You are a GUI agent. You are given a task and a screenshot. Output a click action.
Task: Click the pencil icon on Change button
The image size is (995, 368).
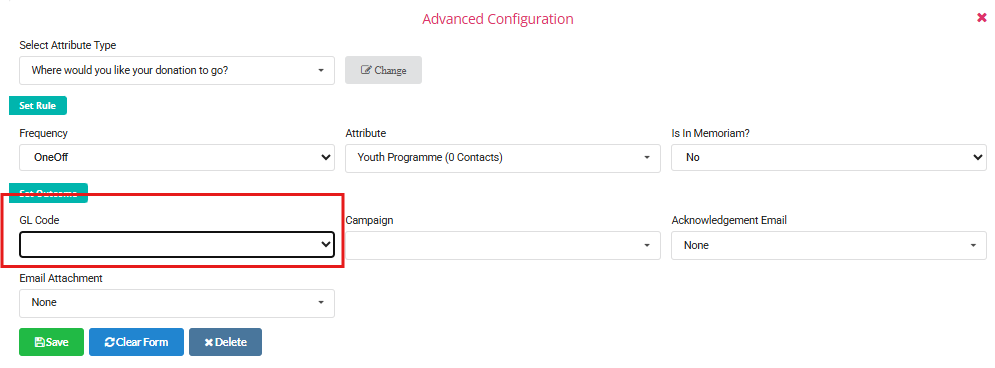pyautogui.click(x=366, y=70)
